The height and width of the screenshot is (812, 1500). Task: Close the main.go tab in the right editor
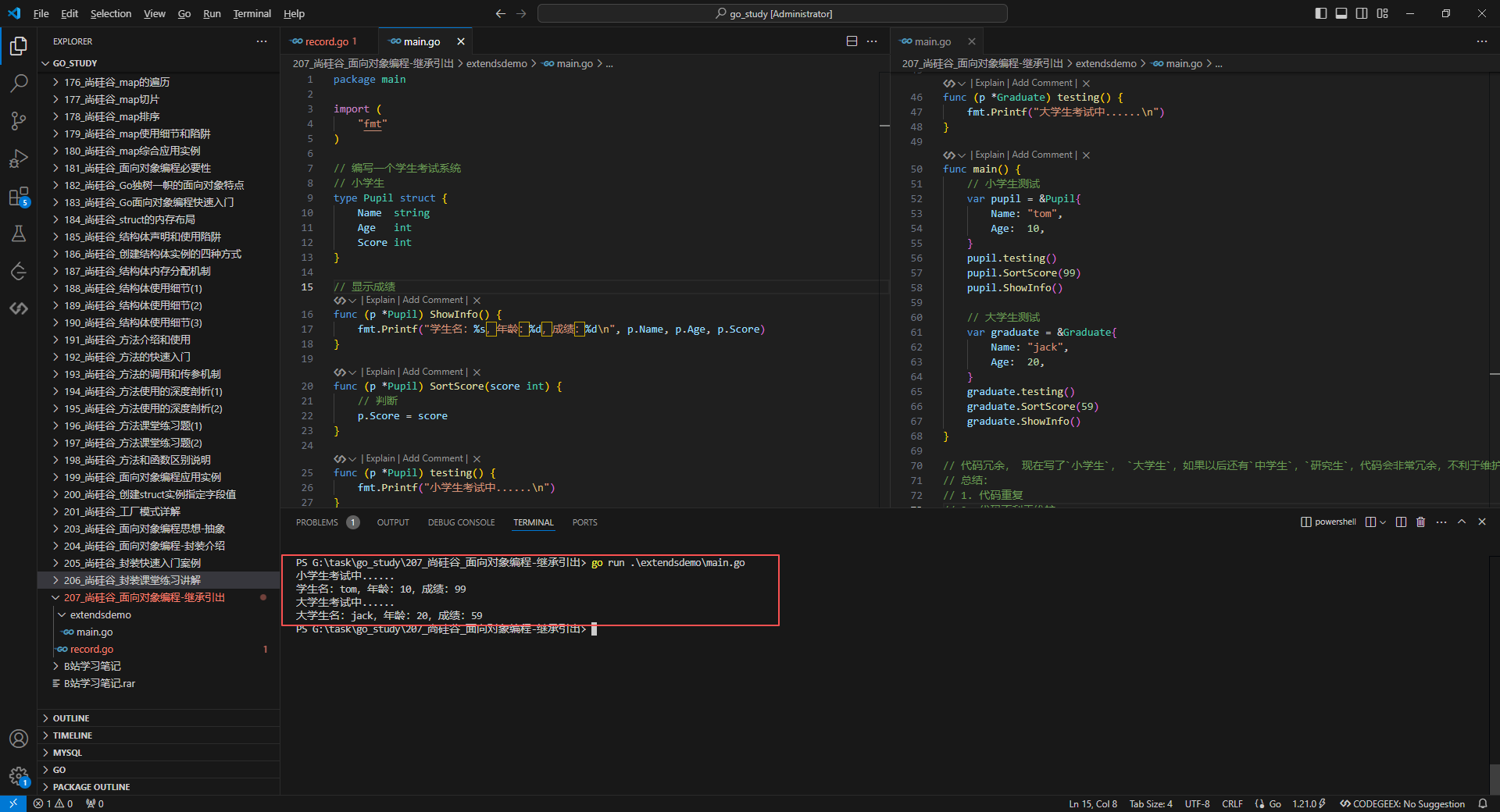(x=972, y=41)
